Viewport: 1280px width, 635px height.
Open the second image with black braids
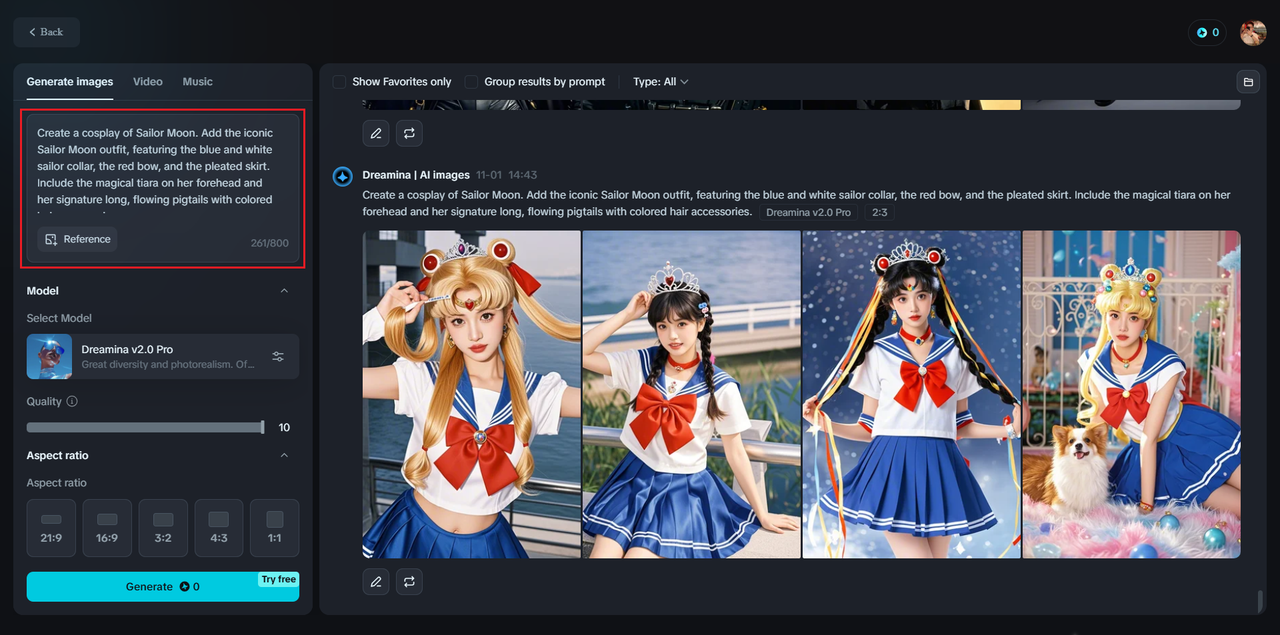click(x=691, y=394)
